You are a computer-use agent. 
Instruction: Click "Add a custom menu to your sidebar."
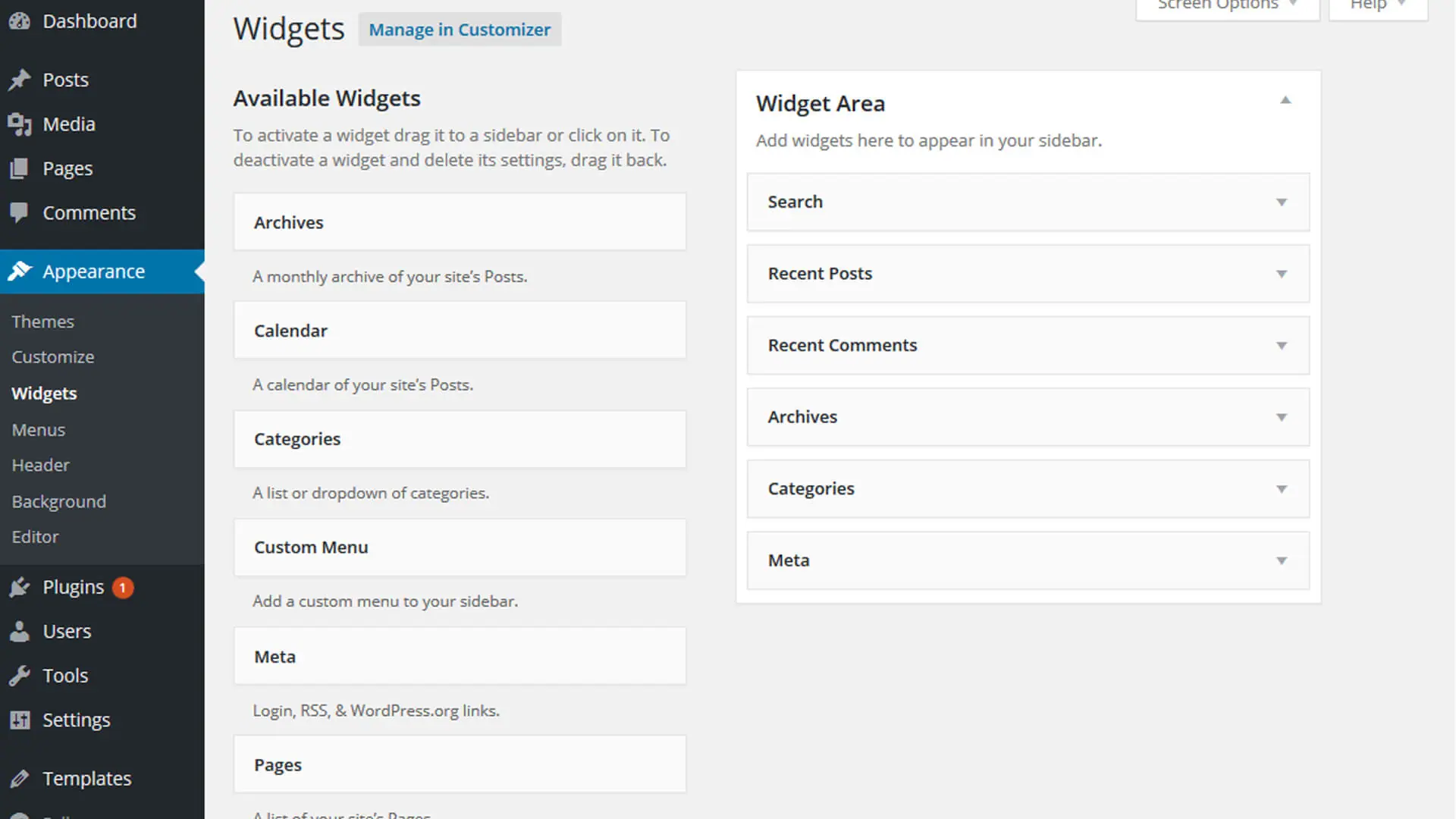click(385, 601)
